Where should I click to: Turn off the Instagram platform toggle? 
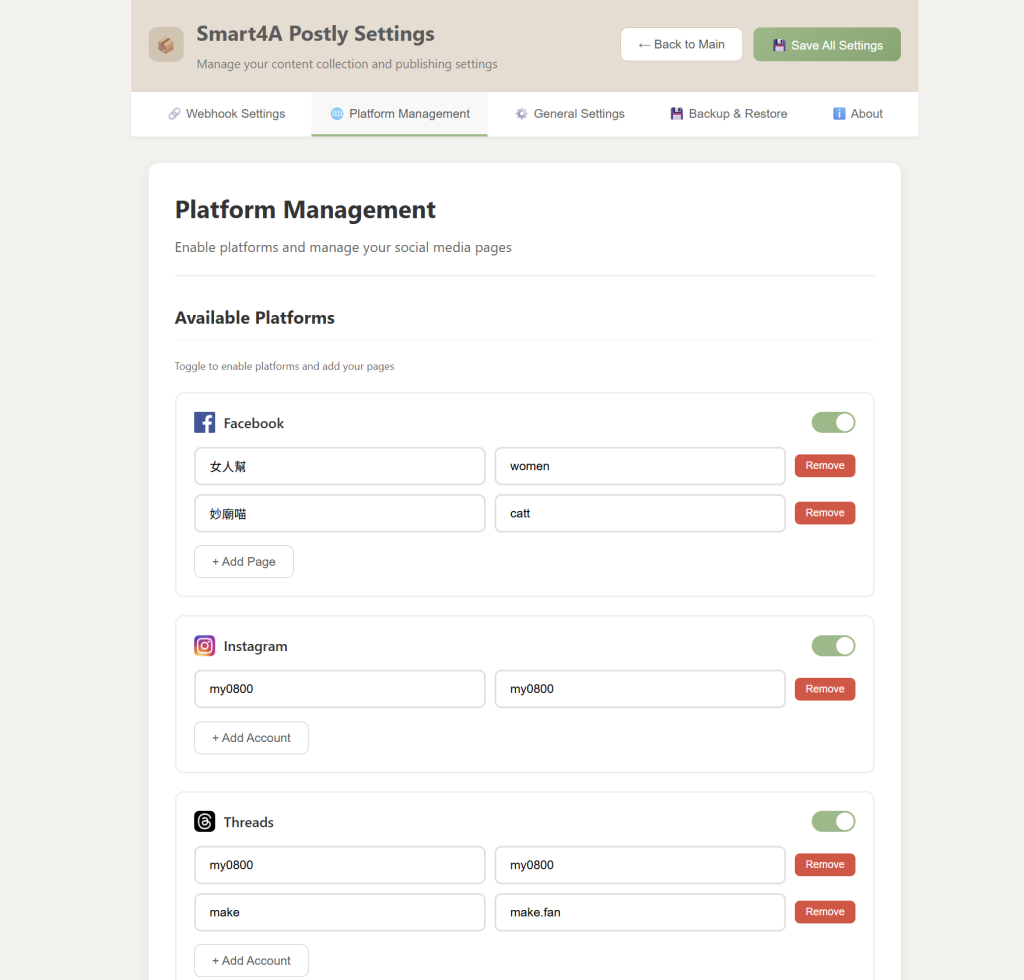pyautogui.click(x=833, y=646)
